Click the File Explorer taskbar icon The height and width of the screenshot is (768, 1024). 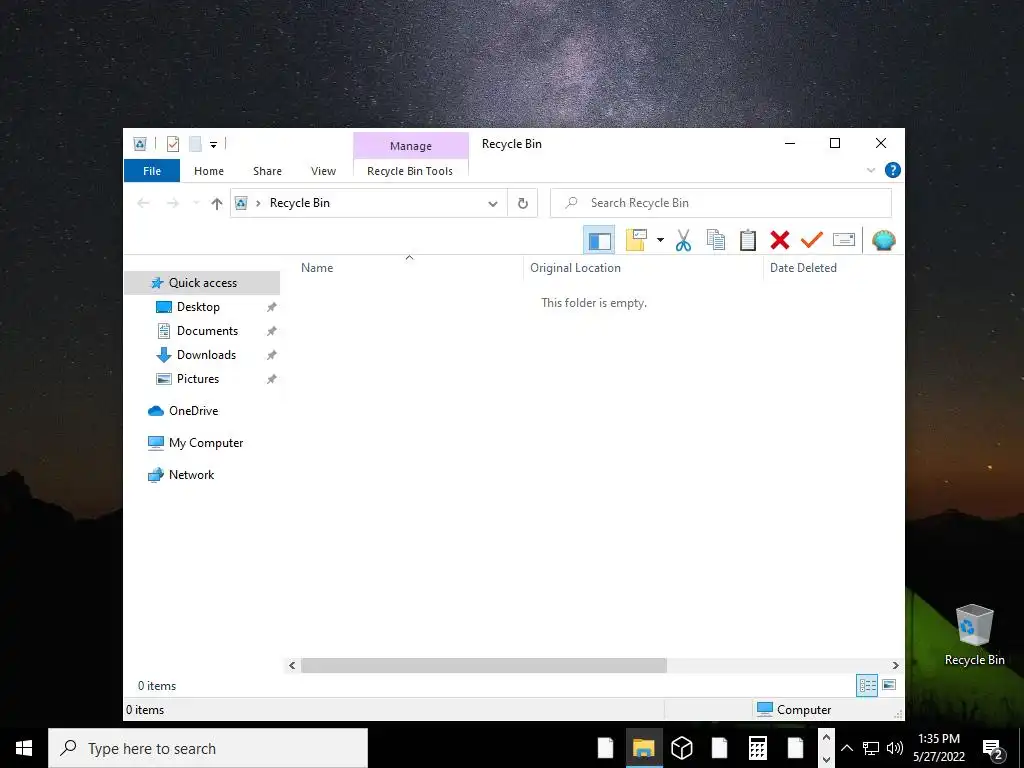click(643, 748)
